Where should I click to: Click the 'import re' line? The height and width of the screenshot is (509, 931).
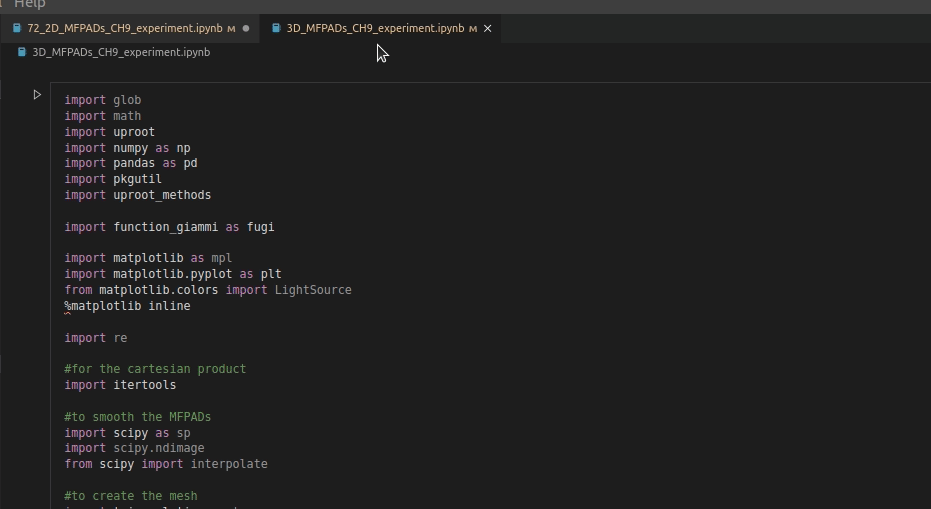tap(96, 338)
